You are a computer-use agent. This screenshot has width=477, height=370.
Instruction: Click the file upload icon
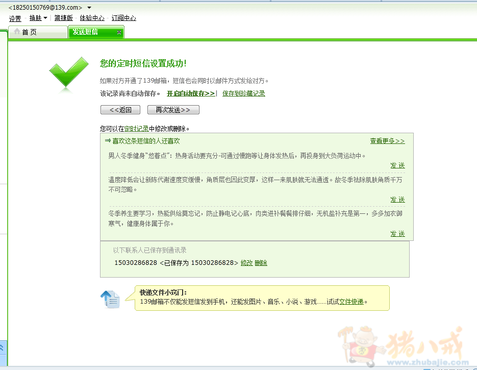pyautogui.click(x=110, y=299)
